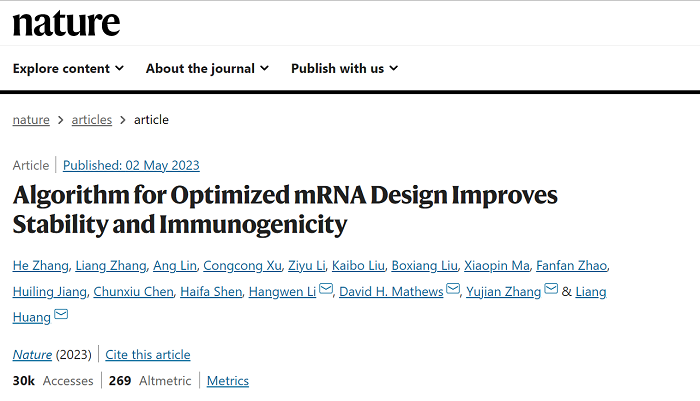
Task: Click envelope icon next to Hangwen Li
Action: point(326,288)
